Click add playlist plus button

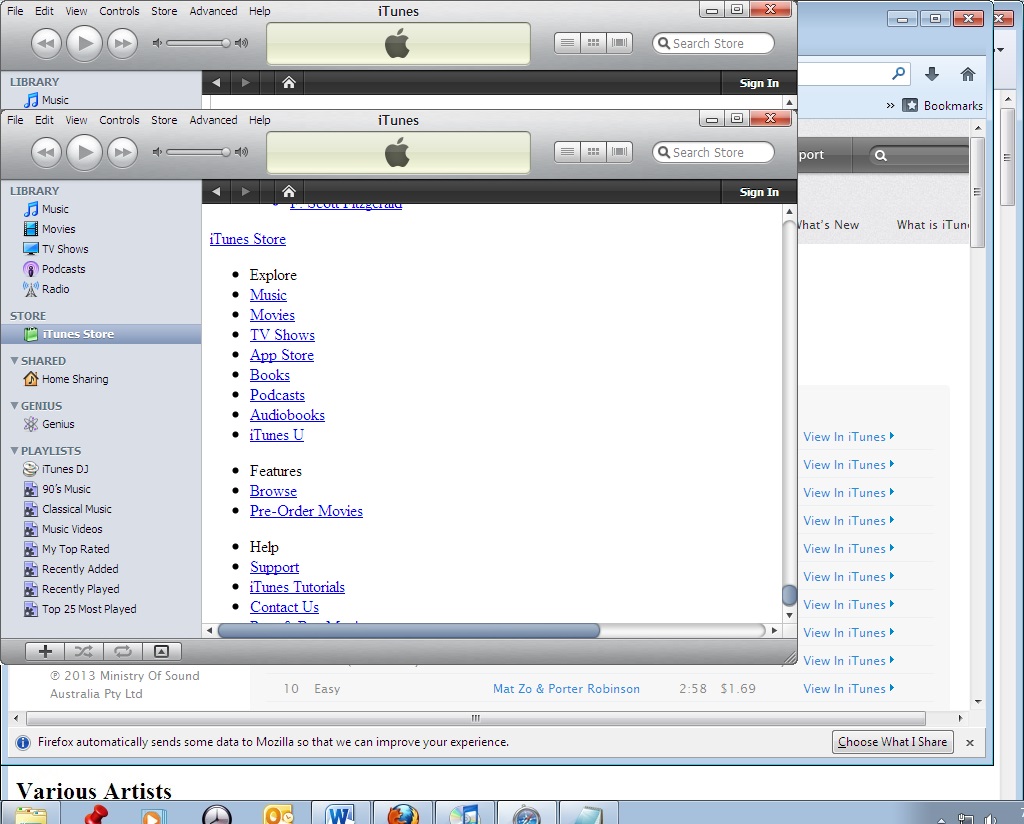click(x=45, y=651)
